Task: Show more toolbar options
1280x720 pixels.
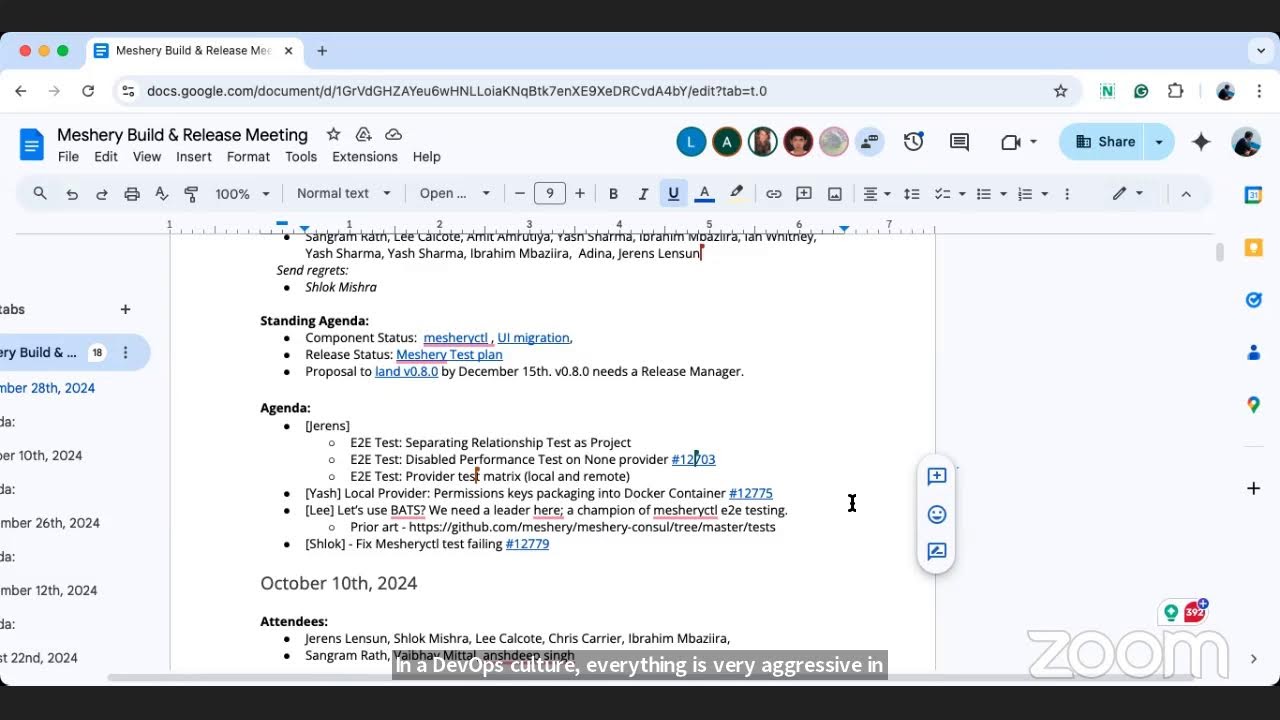Action: tap(1067, 194)
